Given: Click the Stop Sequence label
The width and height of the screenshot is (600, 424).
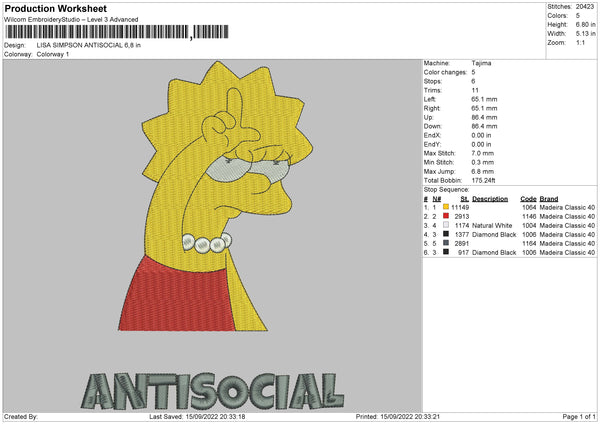Looking at the screenshot, I should tap(446, 189).
